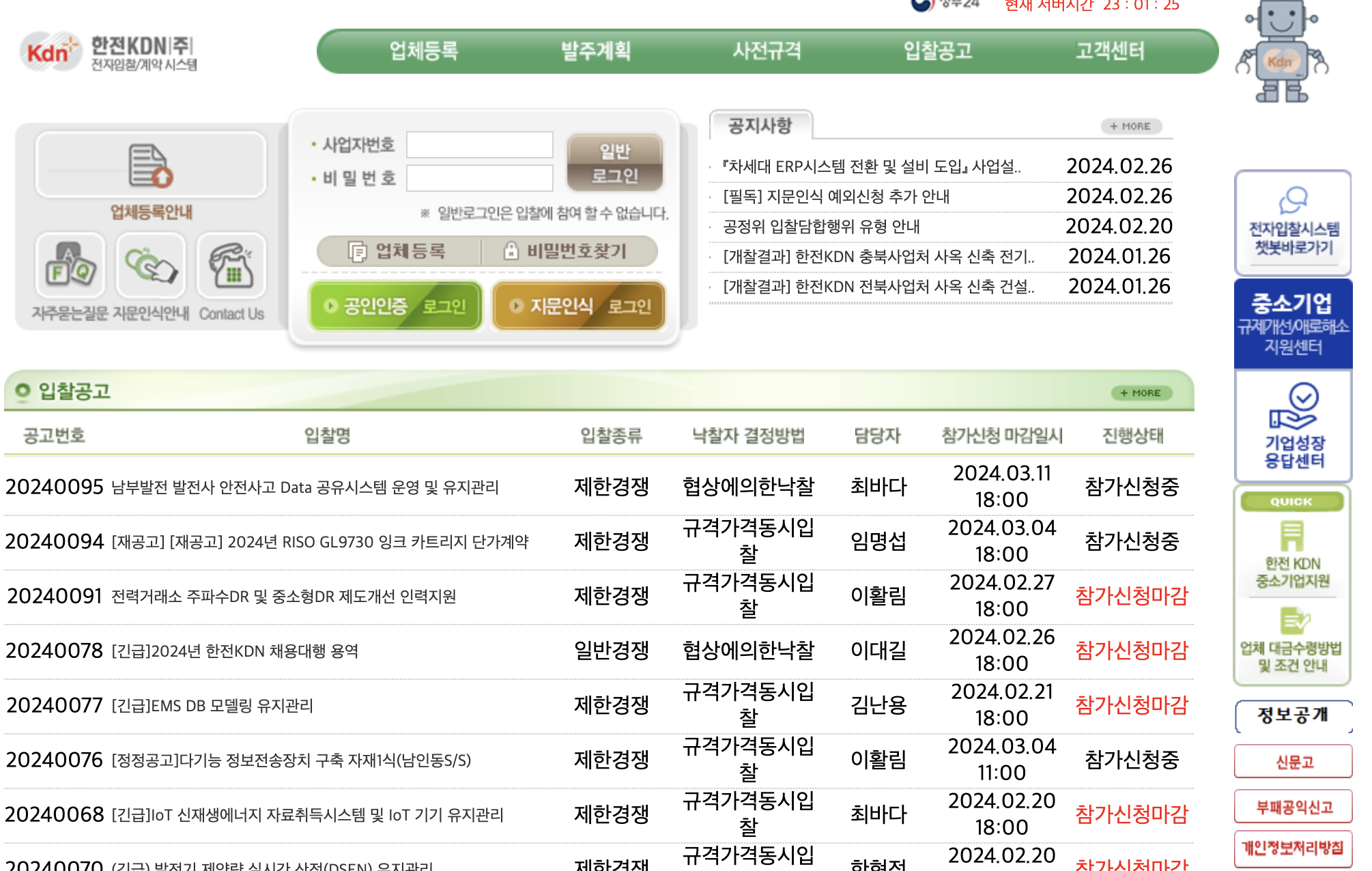The width and height of the screenshot is (1372, 871).
Task: Click the 자주묻는질문 FAQ icon
Action: (x=68, y=268)
